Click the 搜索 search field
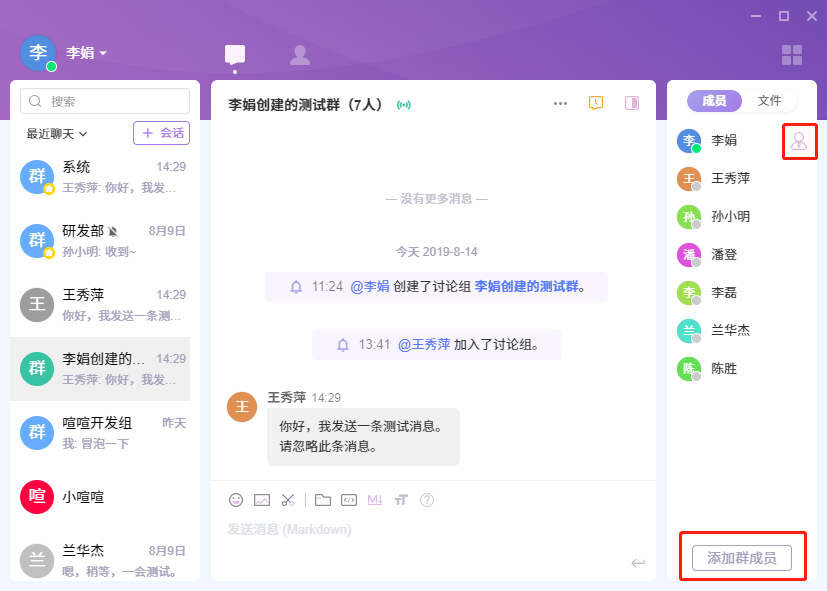This screenshot has height=591, width=827. pyautogui.click(x=105, y=101)
